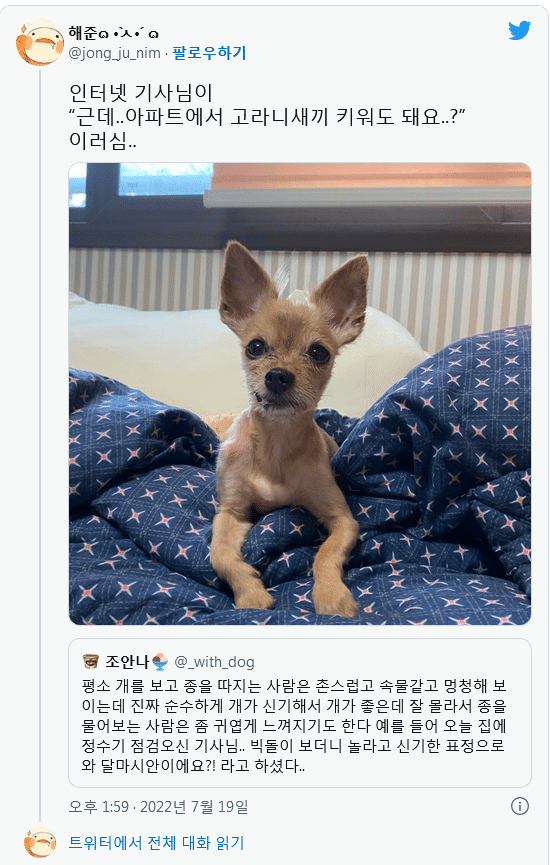This screenshot has width=550, height=865.
Task: Open the tweet info circle icon
Action: (x=520, y=806)
